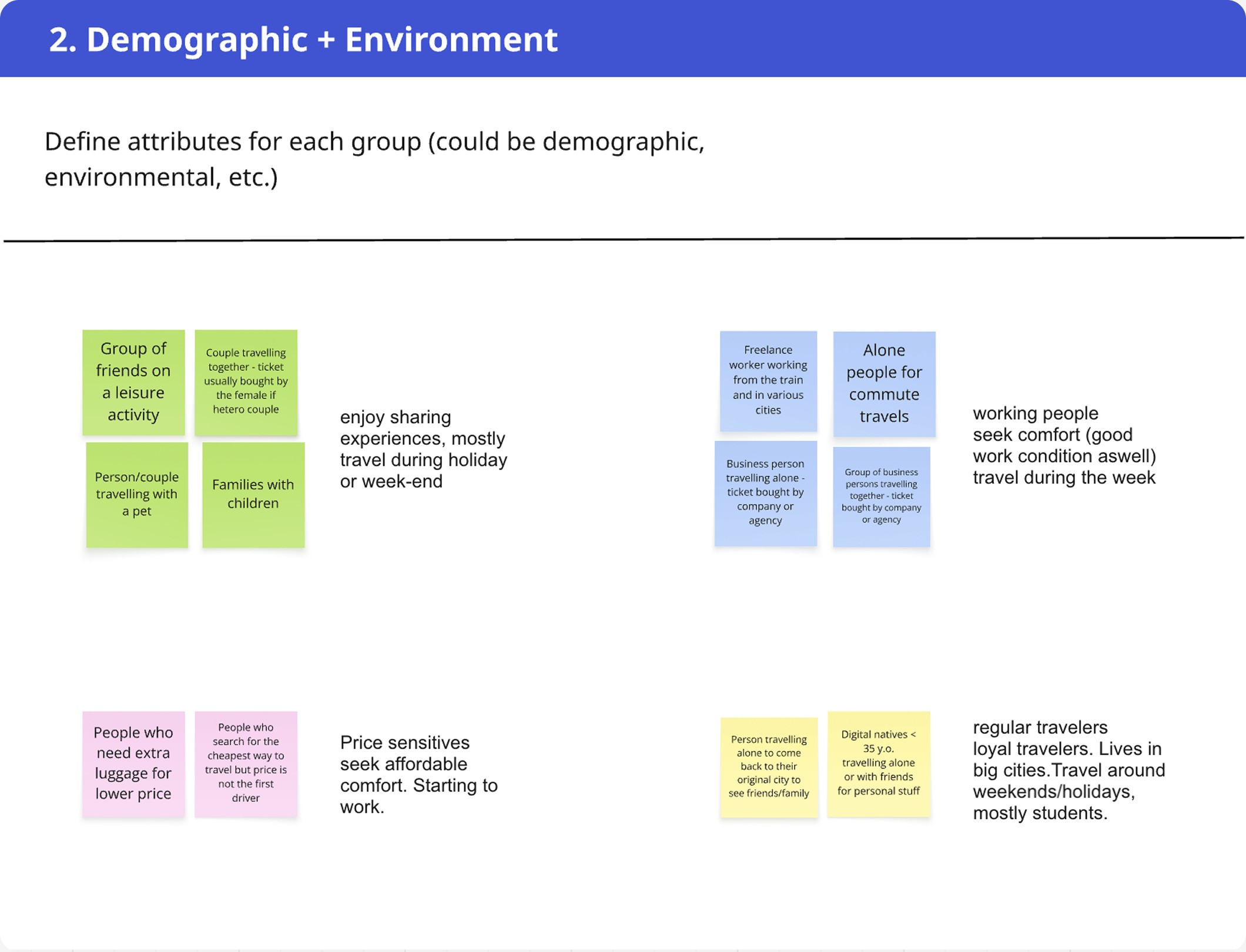
Task: Select the 'Person/couple travelling with a pet' note
Action: click(x=137, y=494)
